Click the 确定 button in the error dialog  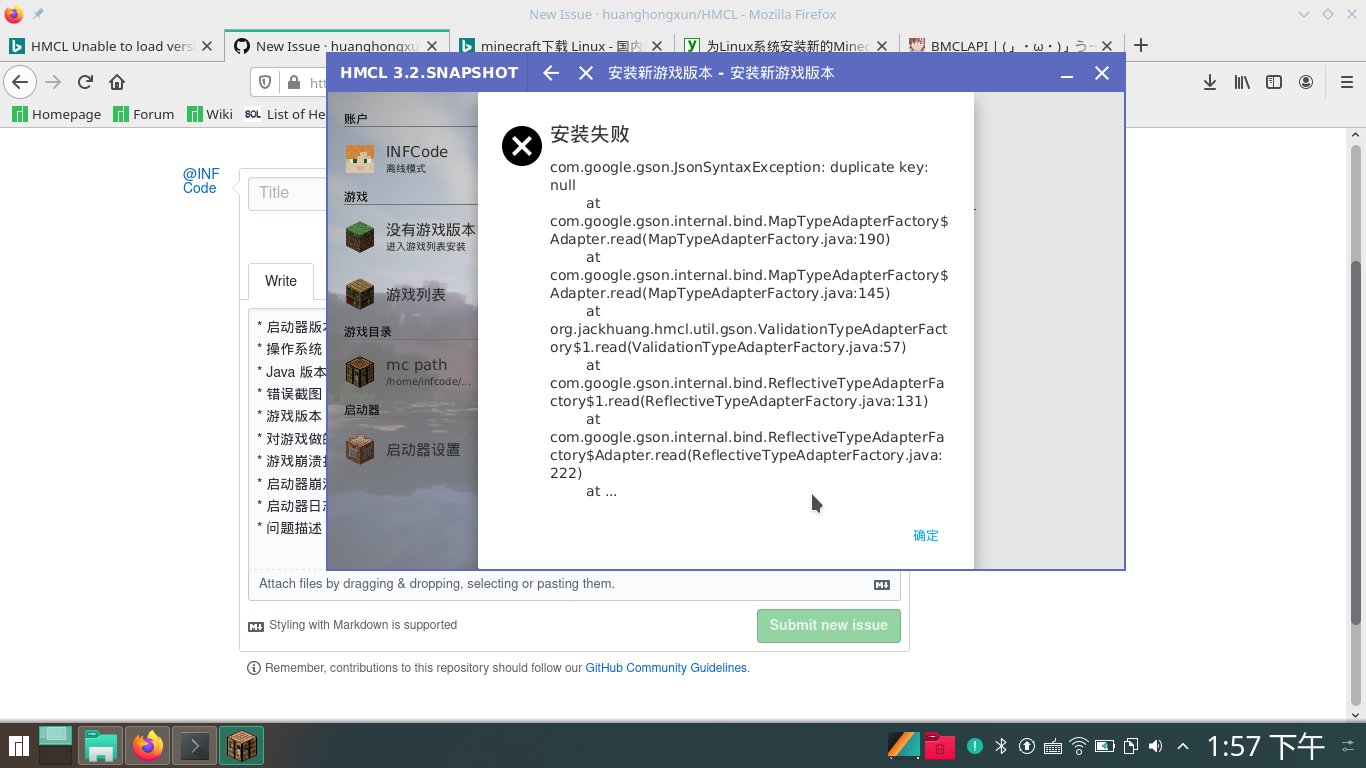[x=926, y=536]
